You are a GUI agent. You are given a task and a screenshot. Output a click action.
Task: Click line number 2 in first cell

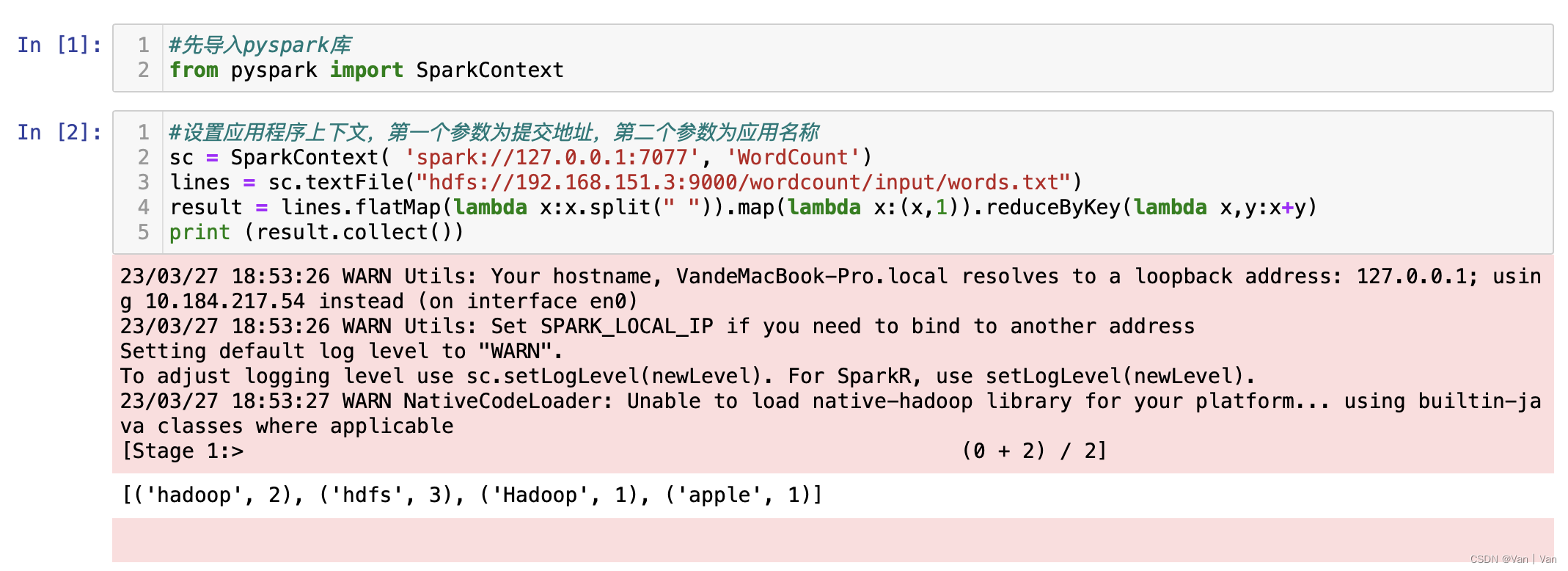(144, 70)
